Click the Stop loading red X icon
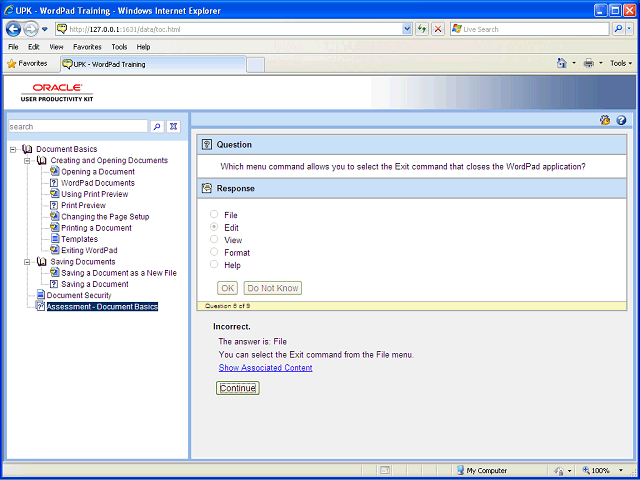This screenshot has height=480, width=640. (438, 29)
